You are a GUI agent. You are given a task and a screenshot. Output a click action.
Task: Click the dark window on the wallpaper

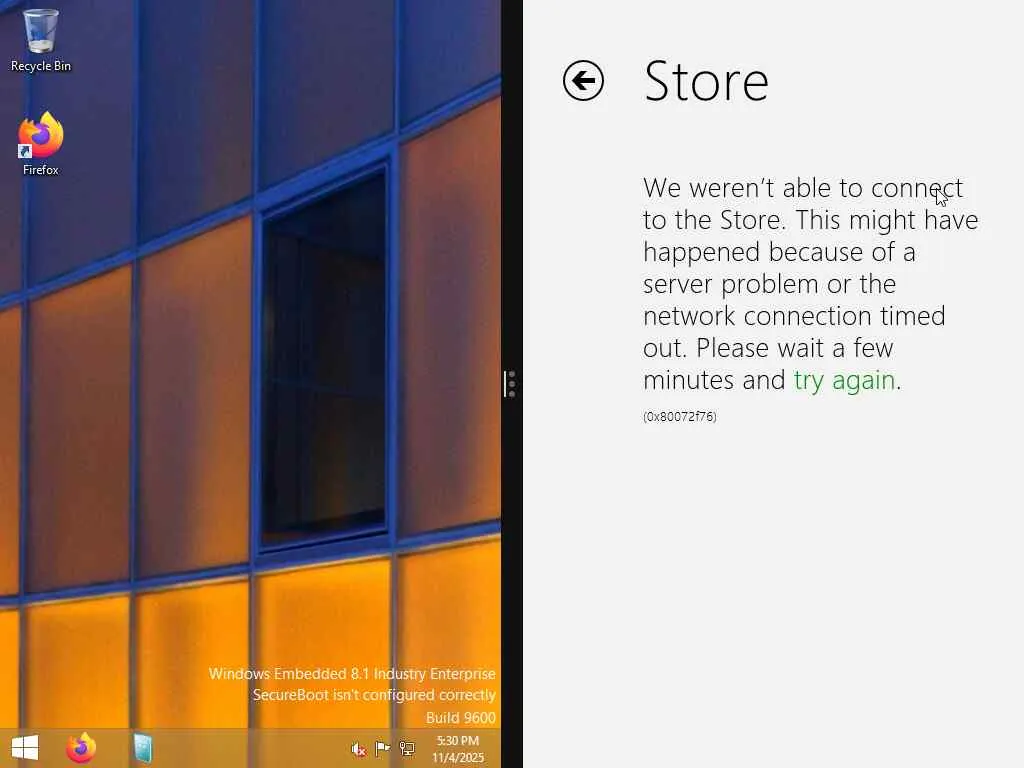click(x=323, y=356)
